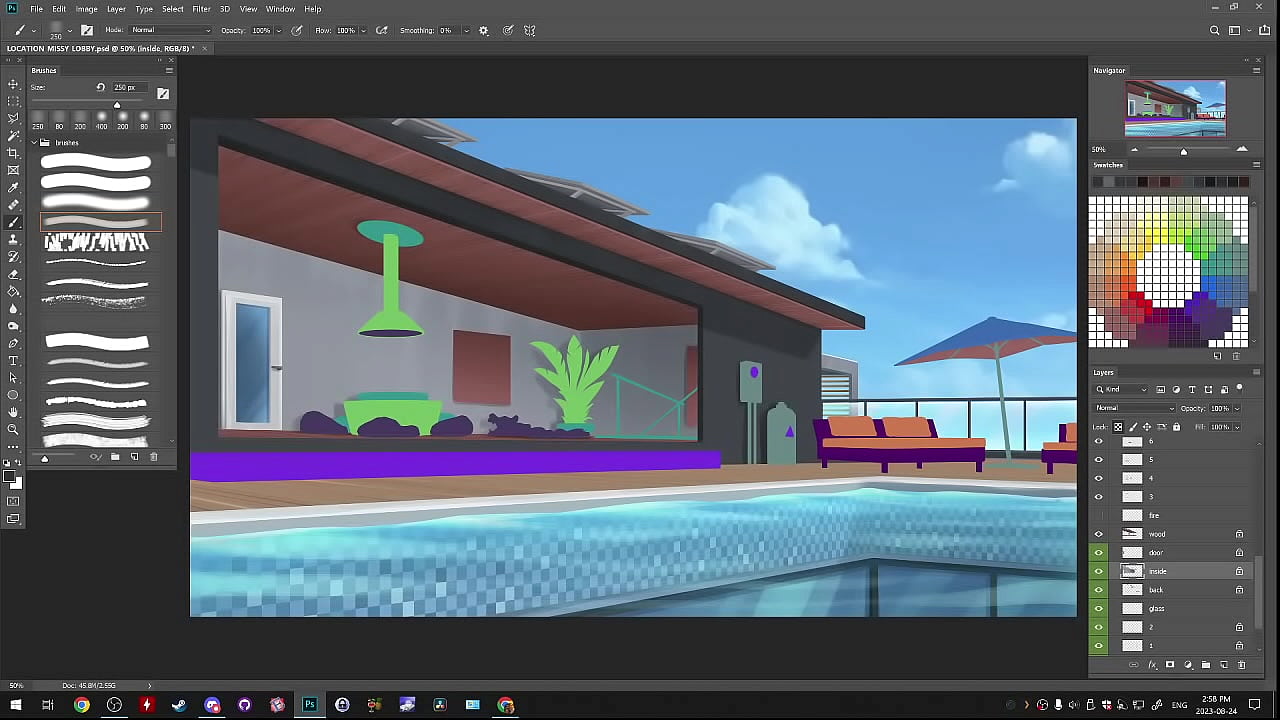The height and width of the screenshot is (720, 1280).
Task: Toggle lock transparent pixels
Action: 1119,427
